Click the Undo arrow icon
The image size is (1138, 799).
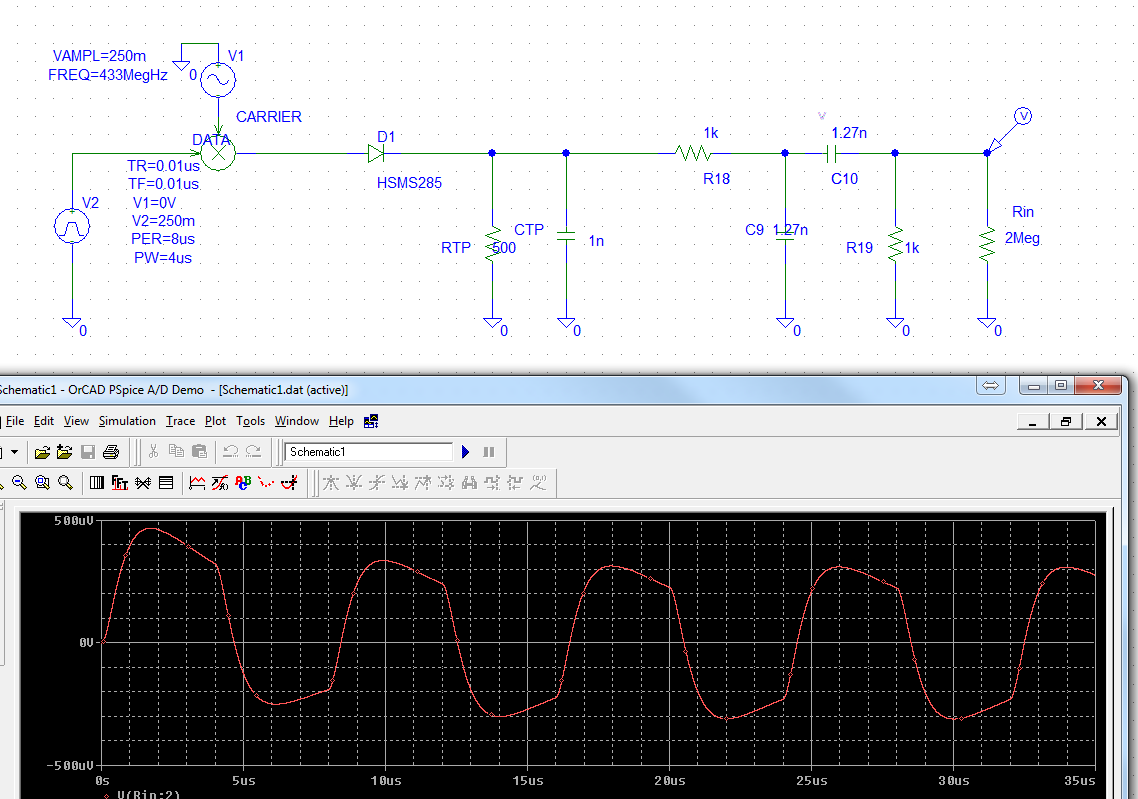230,451
